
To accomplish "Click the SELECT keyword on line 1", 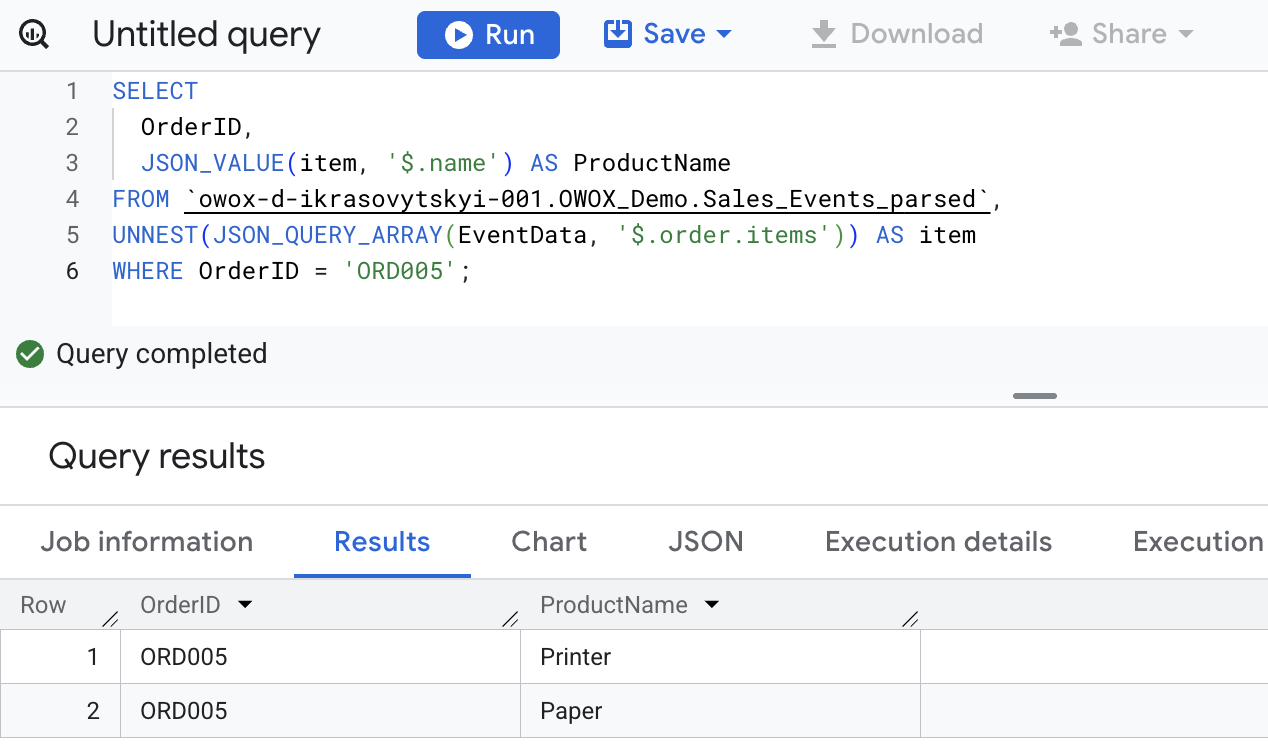I will point(155,91).
